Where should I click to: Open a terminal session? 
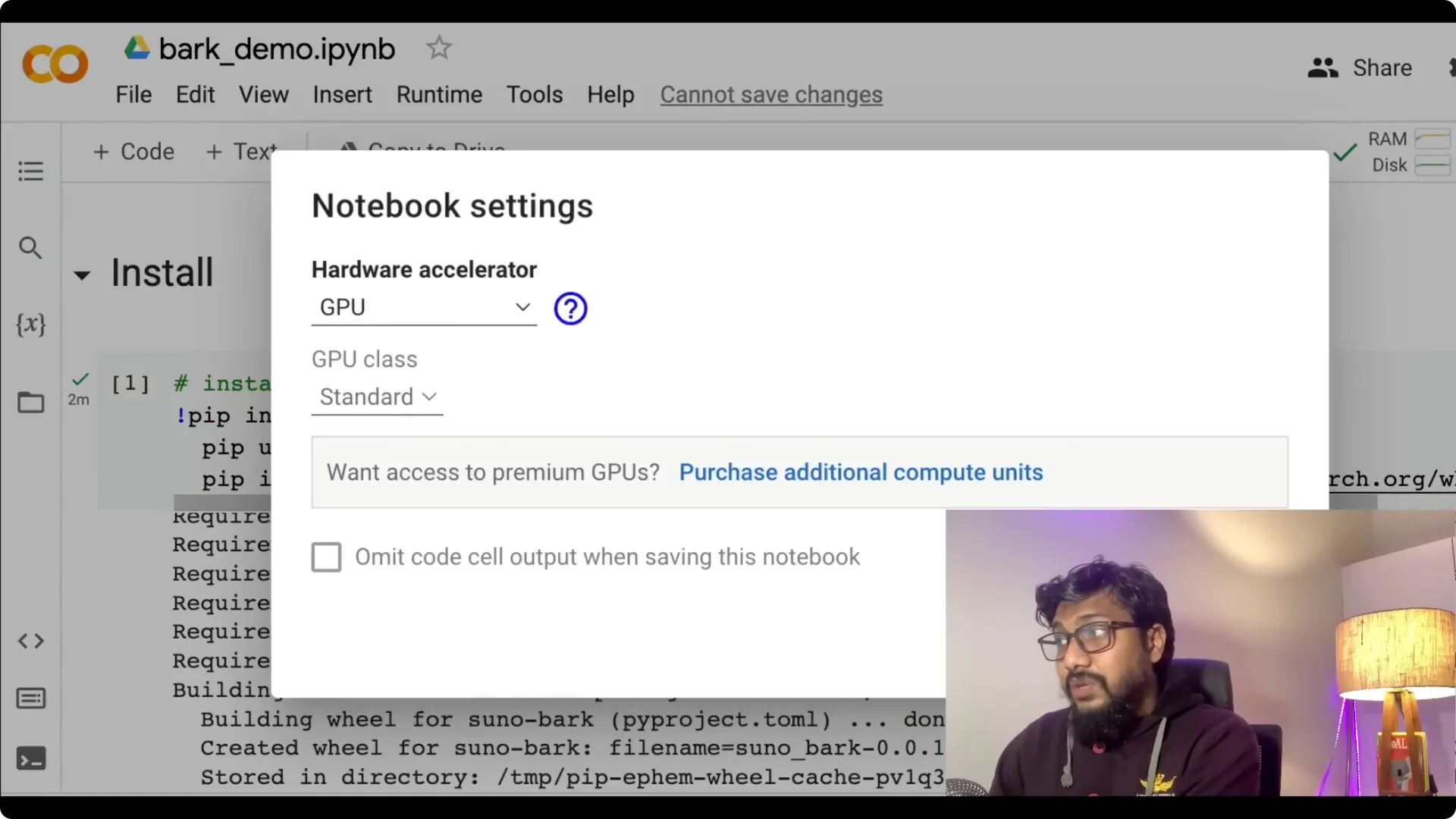(30, 758)
